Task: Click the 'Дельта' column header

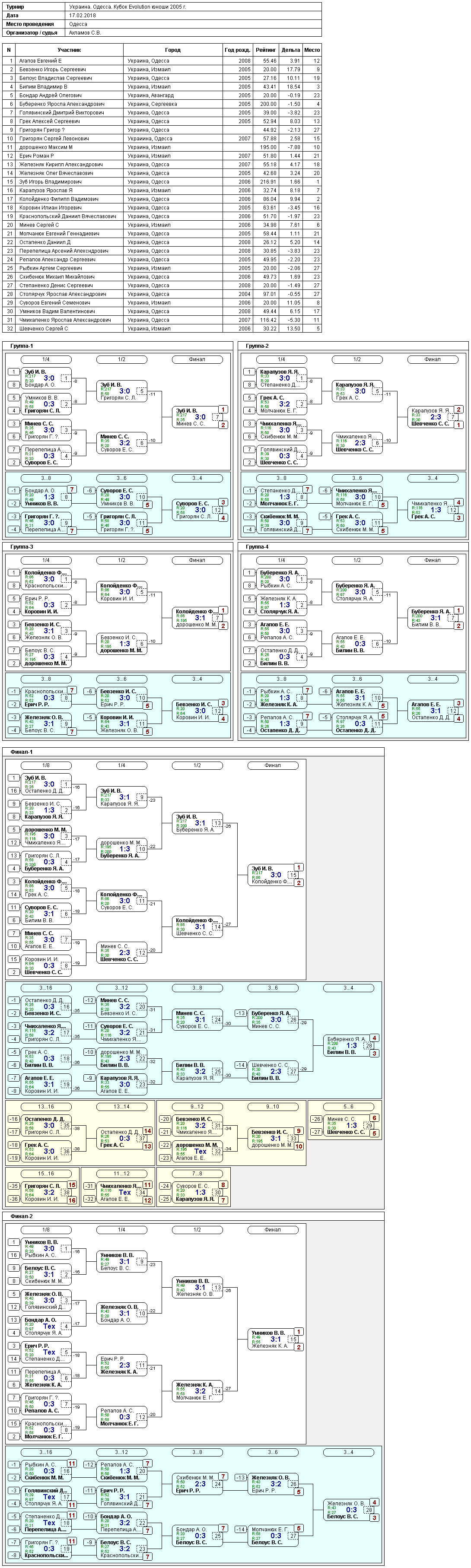Action: pyautogui.click(x=291, y=50)
